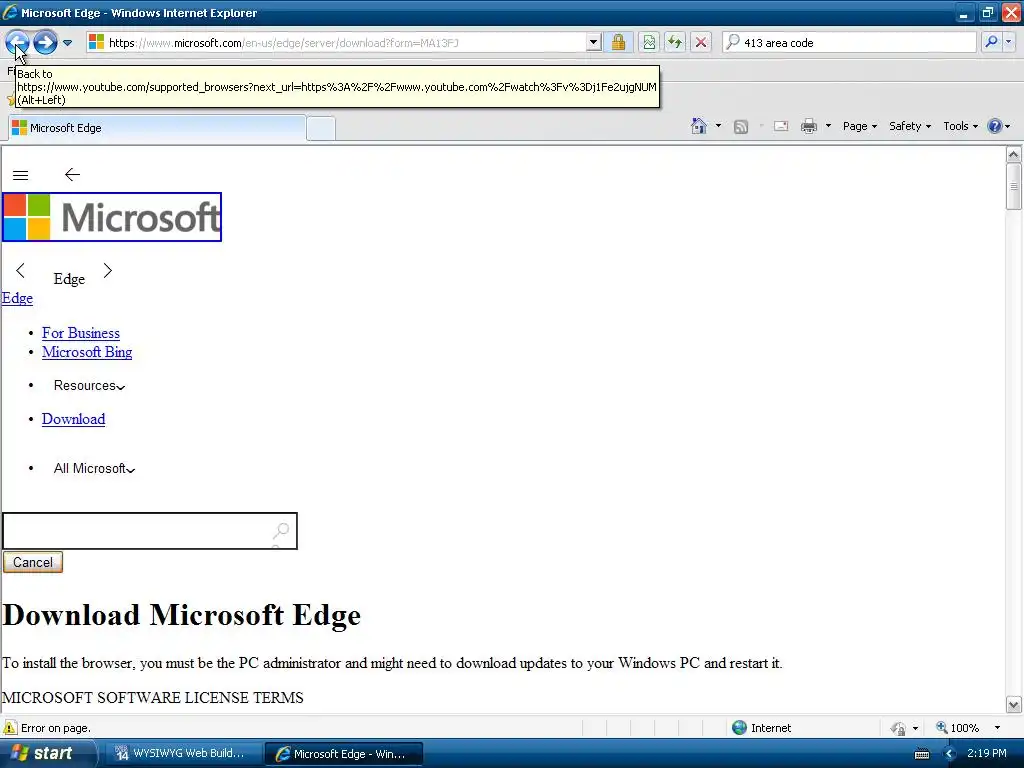Click the Microsoft Edge taskbar item

344,754
